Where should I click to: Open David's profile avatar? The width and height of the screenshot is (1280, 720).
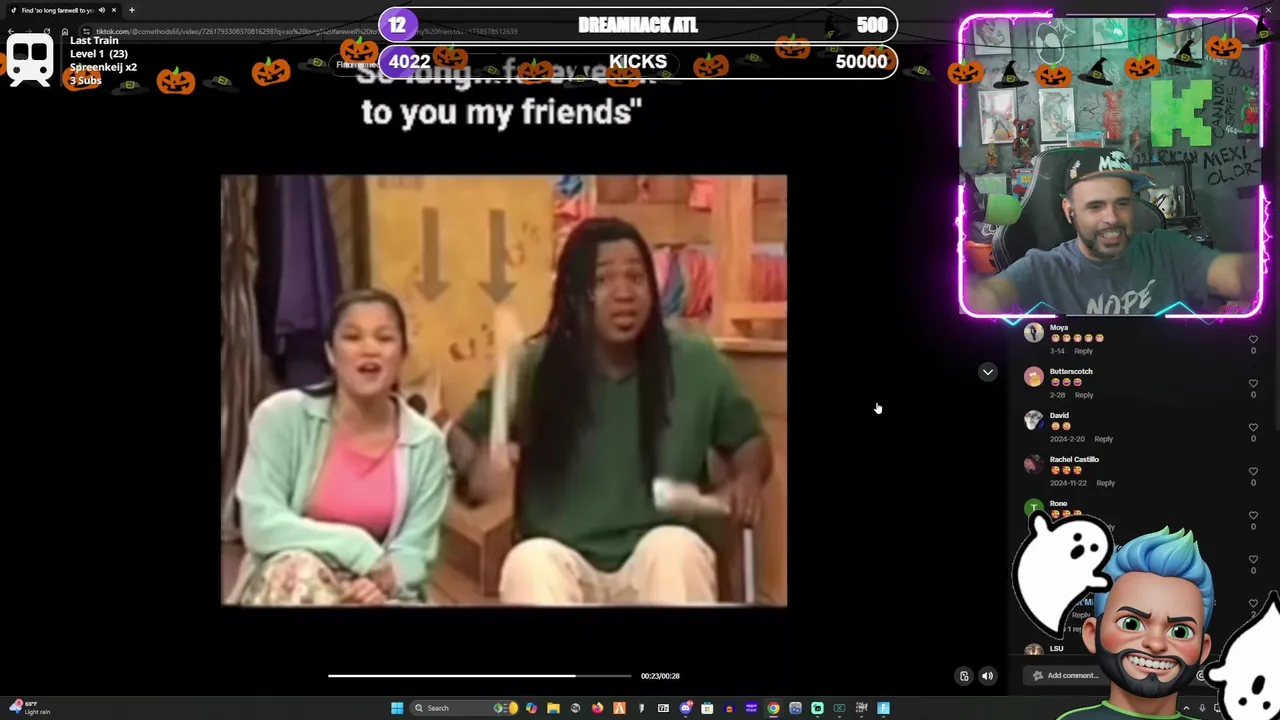point(1033,421)
